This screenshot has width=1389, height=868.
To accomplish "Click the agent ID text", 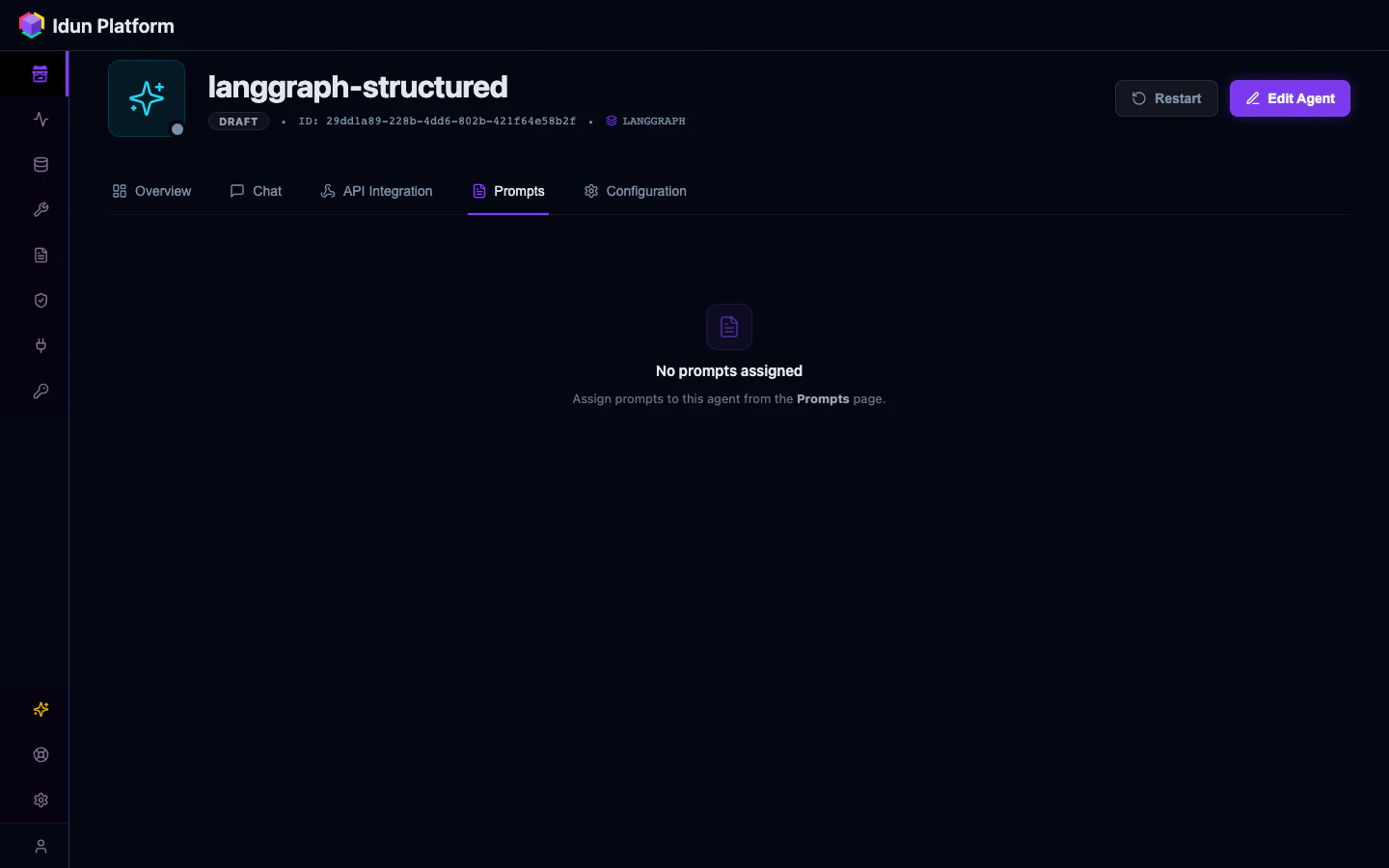I will [437, 122].
